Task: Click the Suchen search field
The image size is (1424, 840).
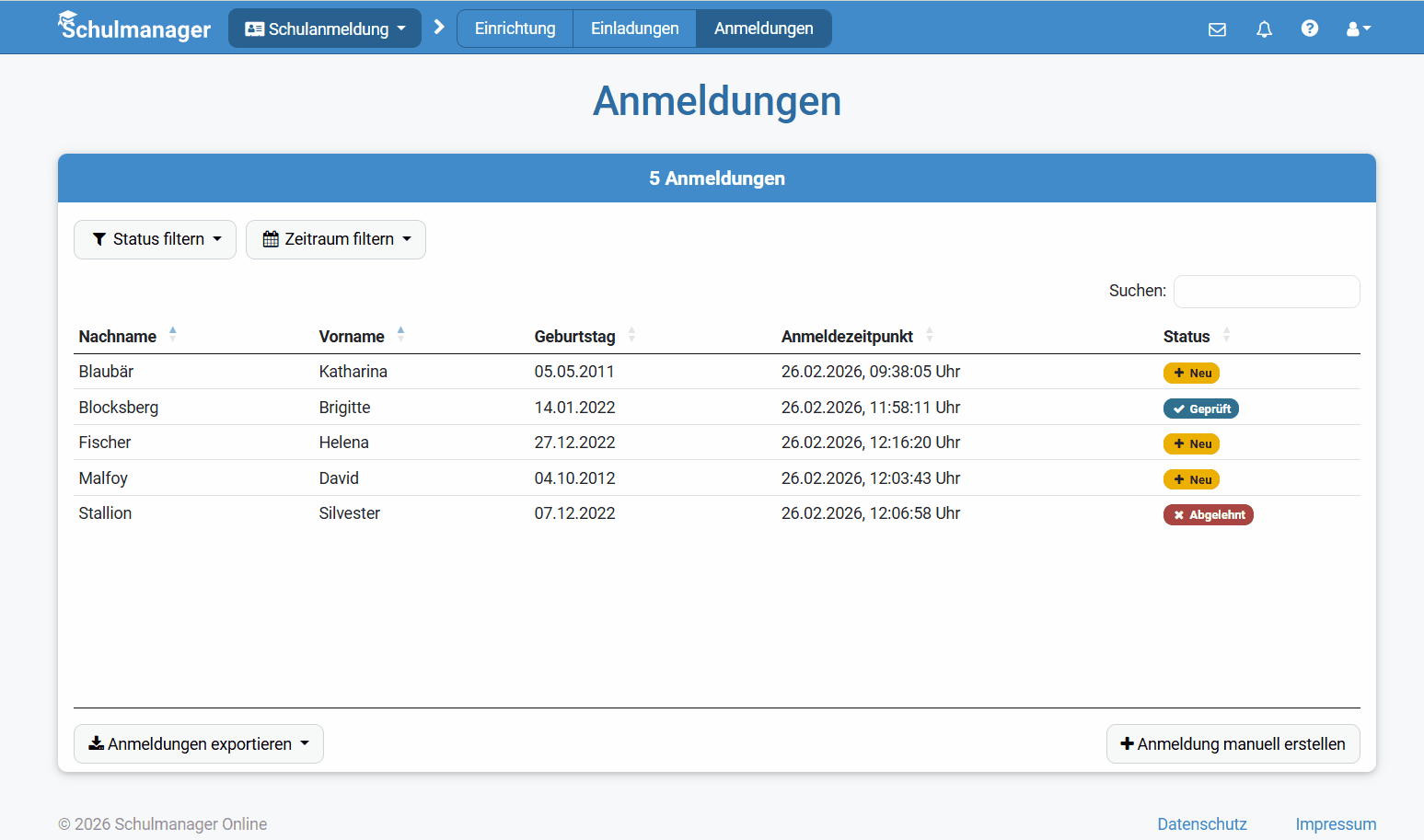Action: (1266, 291)
